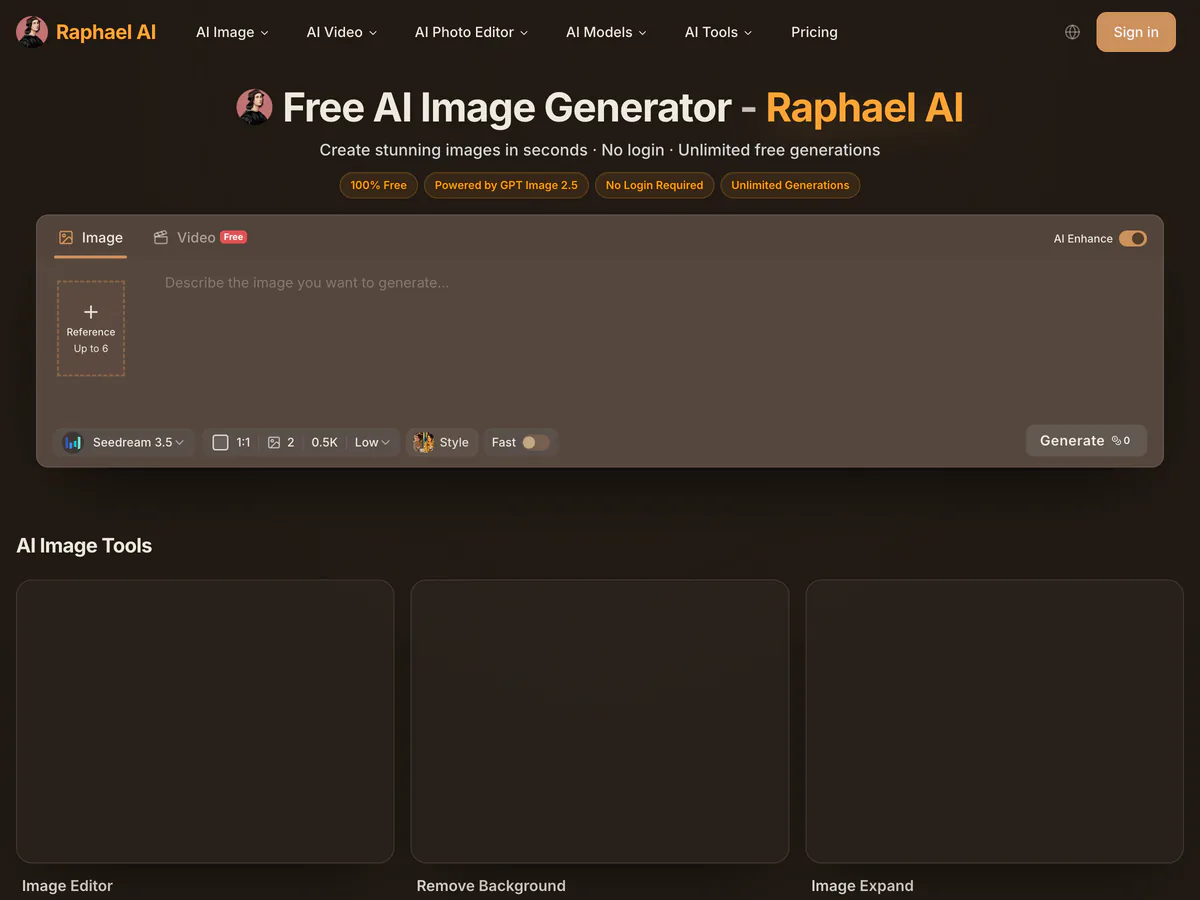The height and width of the screenshot is (900, 1200).
Task: Click the Image Expand caption
Action: pos(862,886)
